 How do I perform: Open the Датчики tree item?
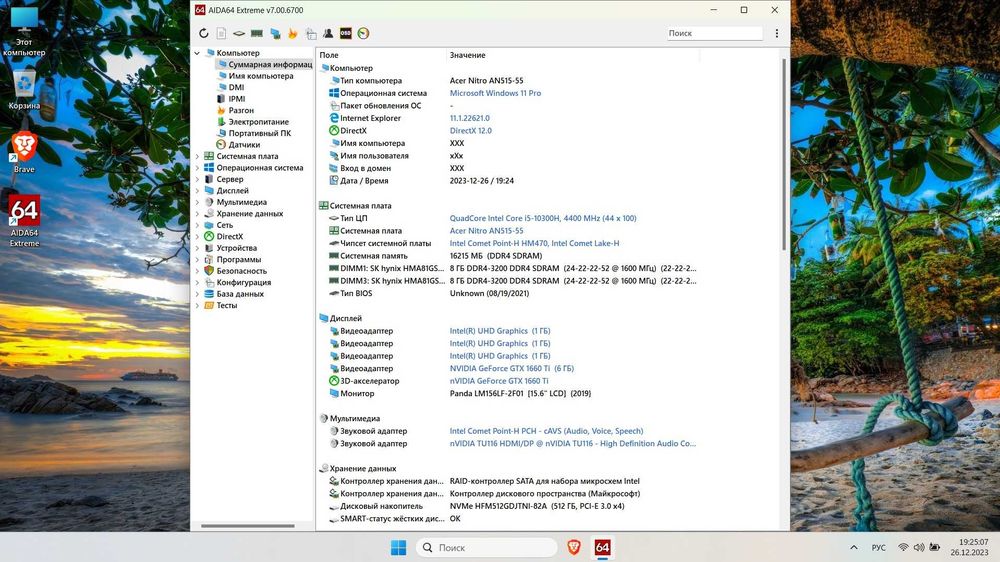click(x=244, y=145)
